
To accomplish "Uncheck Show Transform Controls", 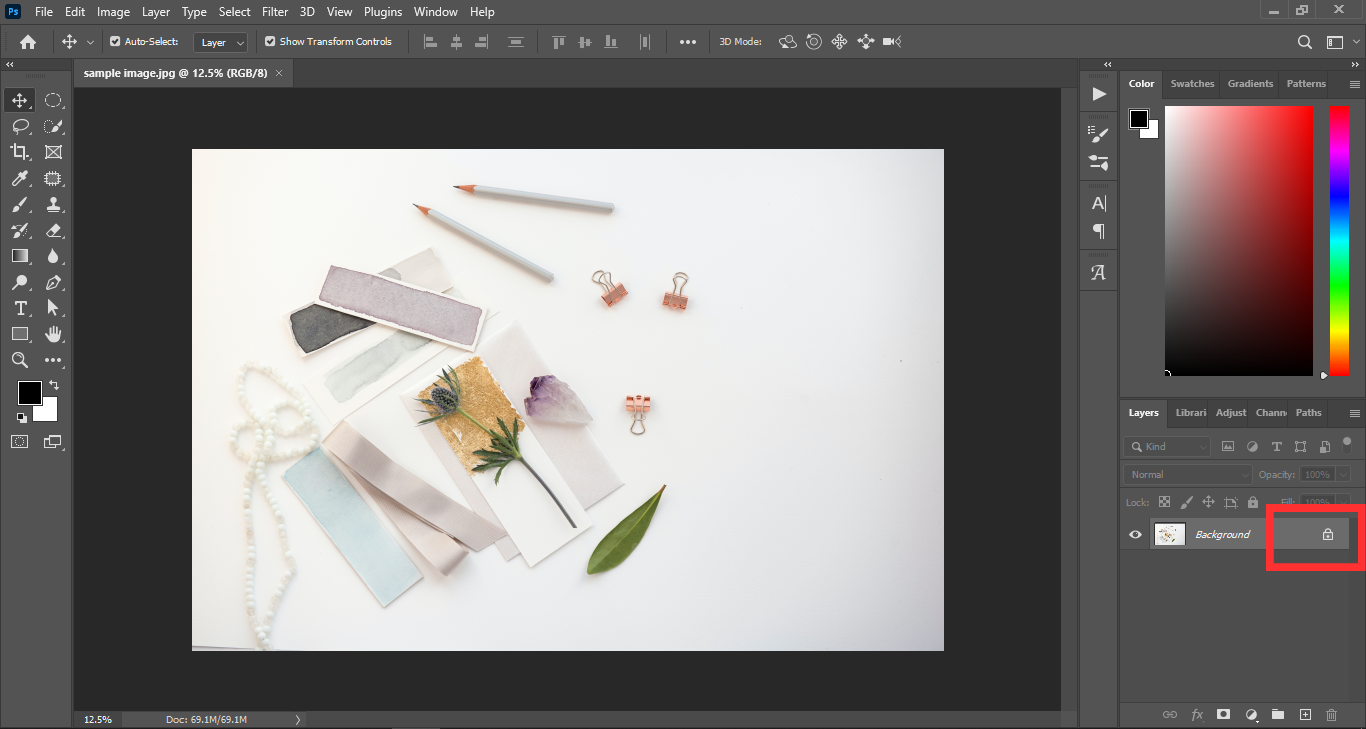I will [x=270, y=42].
